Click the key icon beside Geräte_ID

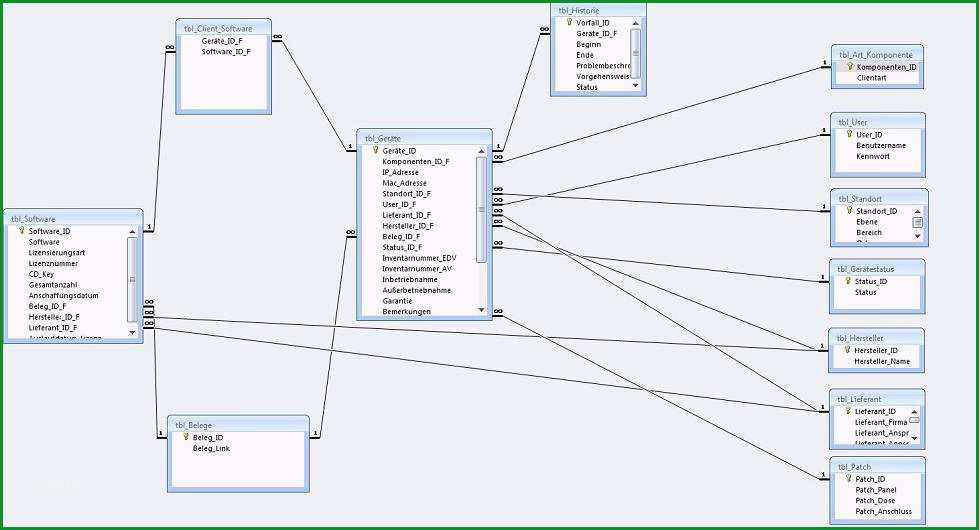click(375, 150)
